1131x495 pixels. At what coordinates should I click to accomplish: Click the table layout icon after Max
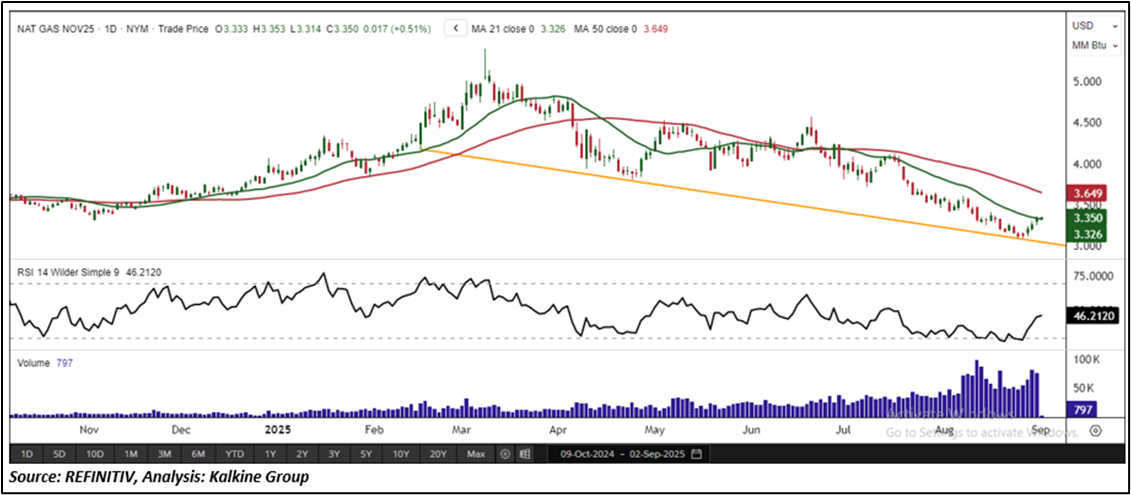point(524,455)
